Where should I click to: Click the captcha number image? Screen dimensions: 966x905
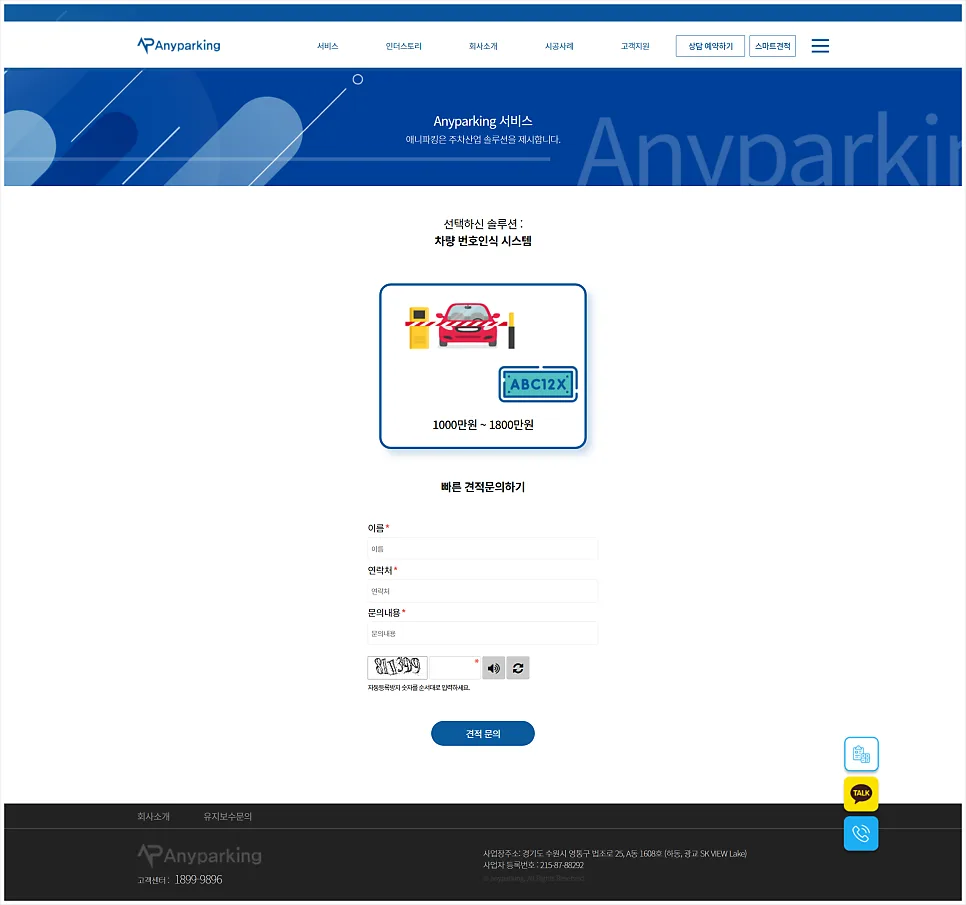pyautogui.click(x=397, y=668)
